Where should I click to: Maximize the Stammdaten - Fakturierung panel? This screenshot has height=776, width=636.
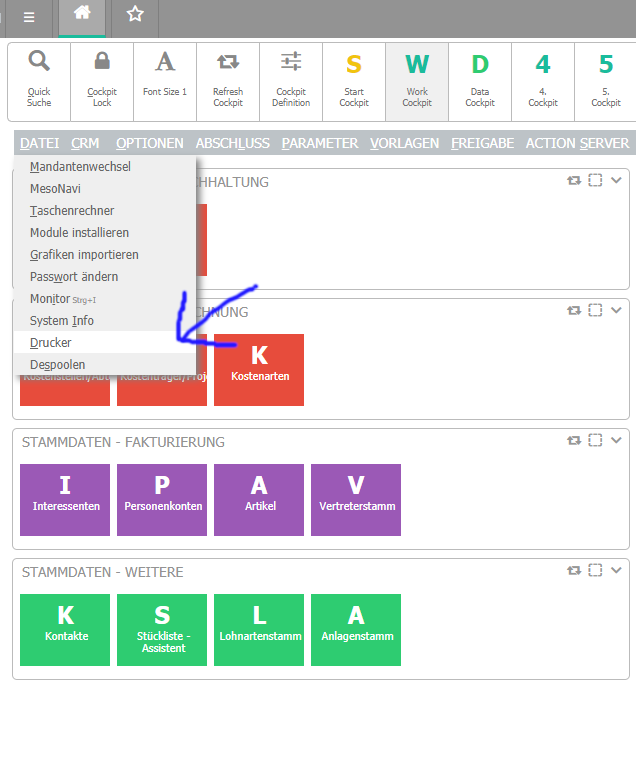click(x=595, y=440)
